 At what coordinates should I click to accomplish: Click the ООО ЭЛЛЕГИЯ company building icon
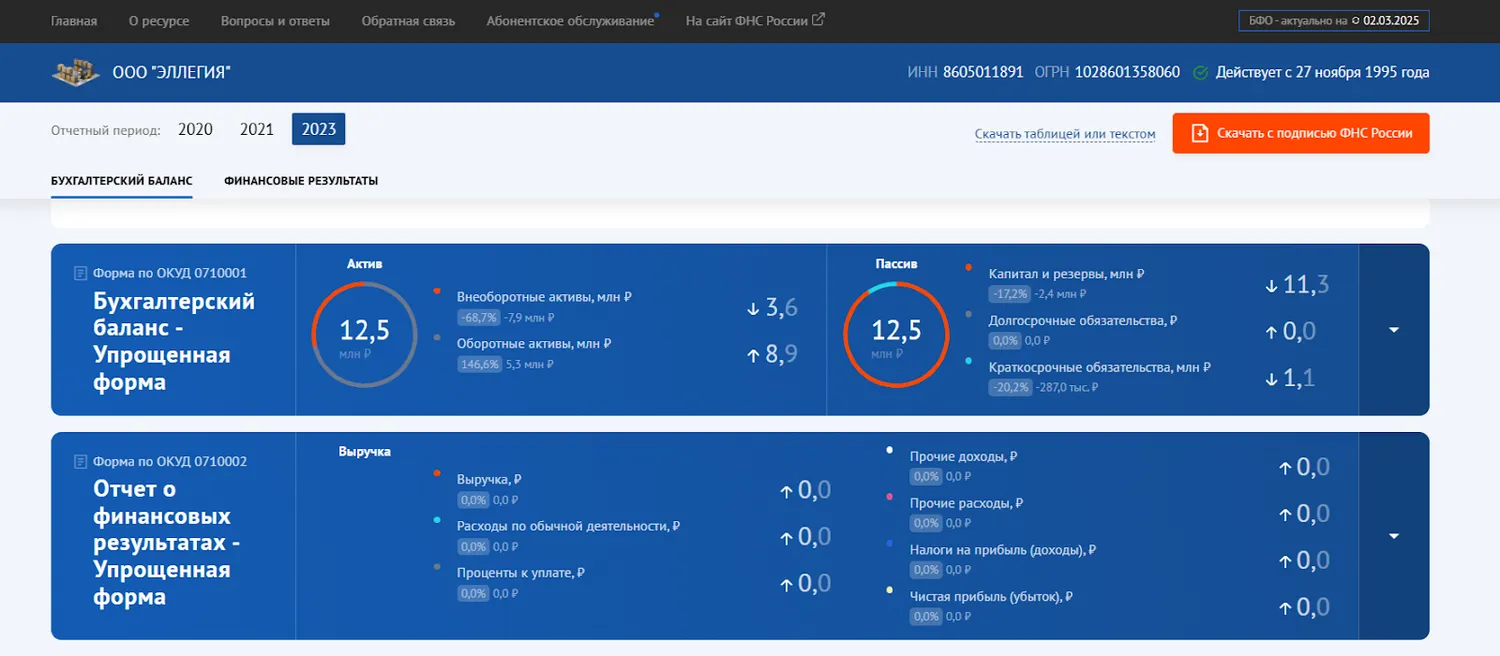(76, 72)
